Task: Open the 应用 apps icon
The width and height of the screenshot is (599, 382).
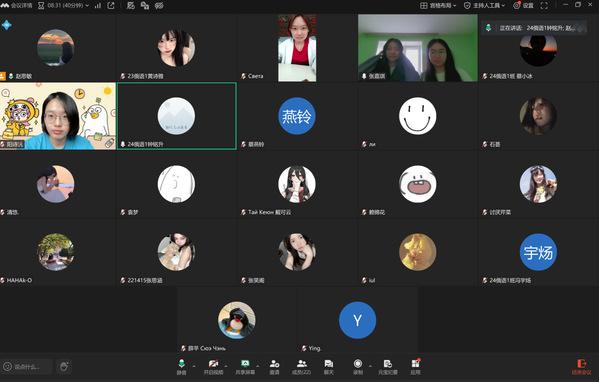Action: click(x=415, y=366)
